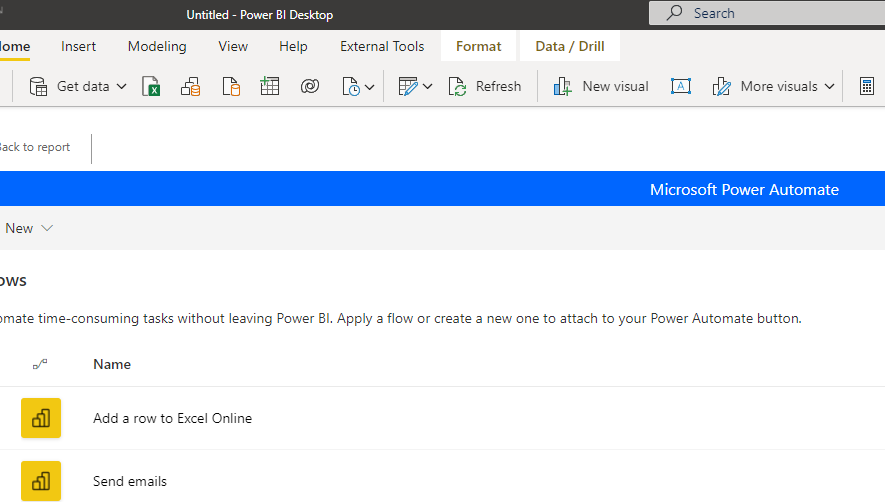
Task: Switch to the Home ribbon tab
Action: pyautogui.click(x=15, y=46)
